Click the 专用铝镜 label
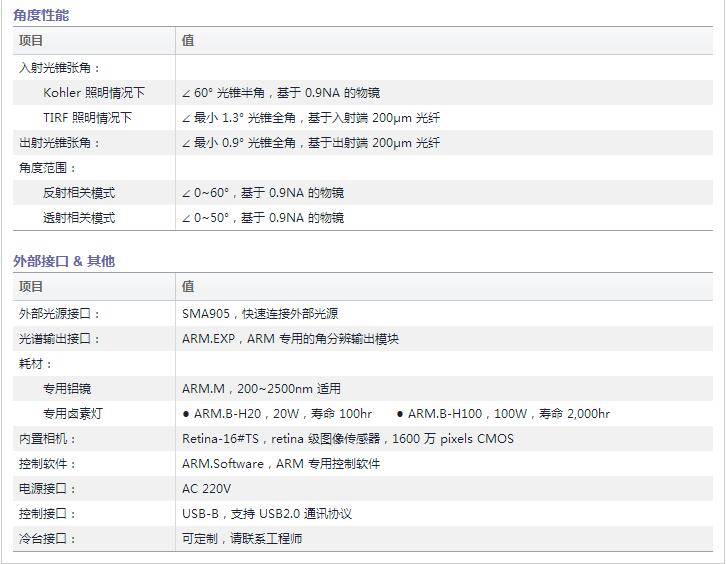Viewport: 726px width, 564px height. point(67,389)
